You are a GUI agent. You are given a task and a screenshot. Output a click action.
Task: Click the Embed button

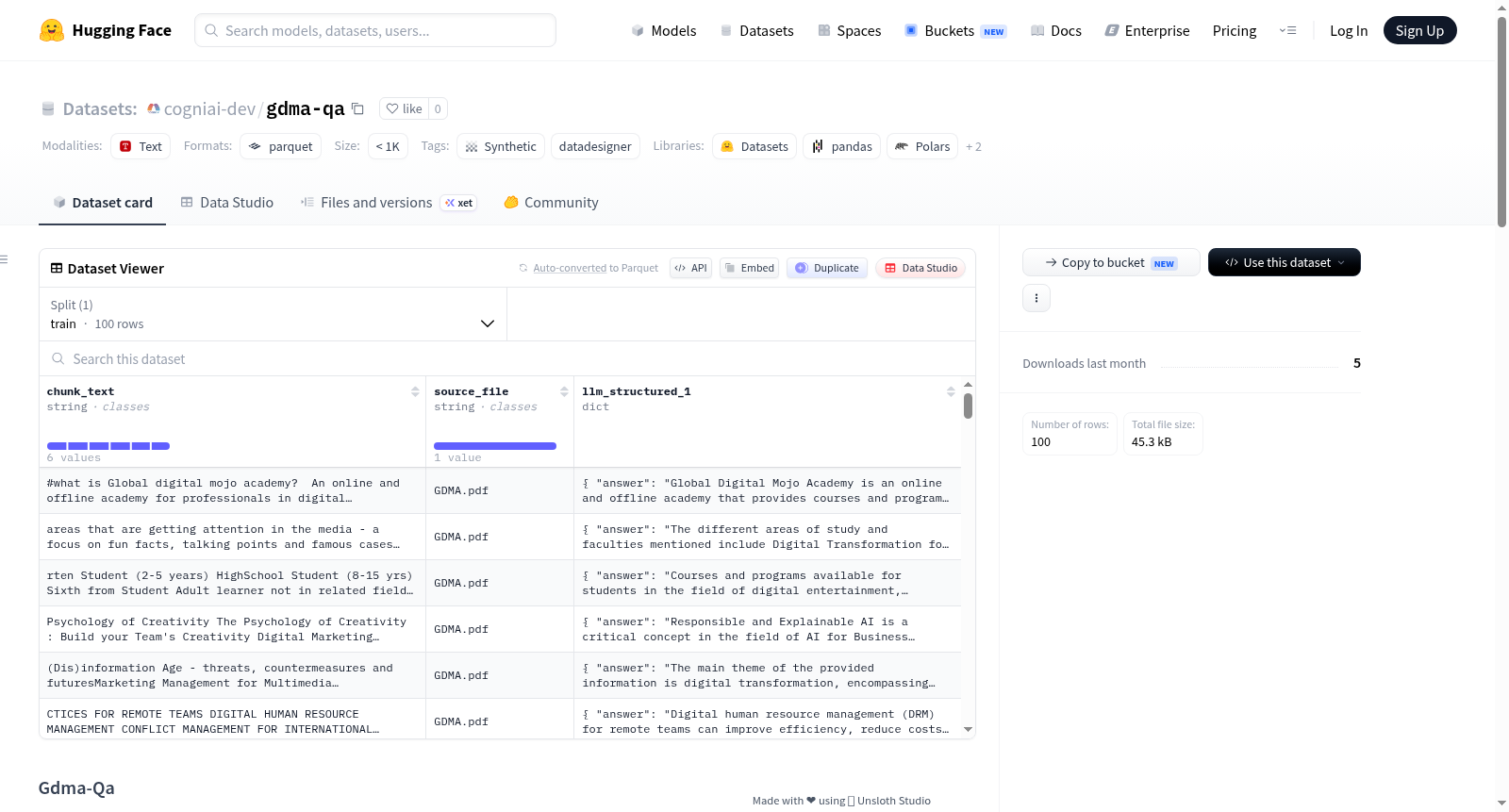pyautogui.click(x=749, y=268)
